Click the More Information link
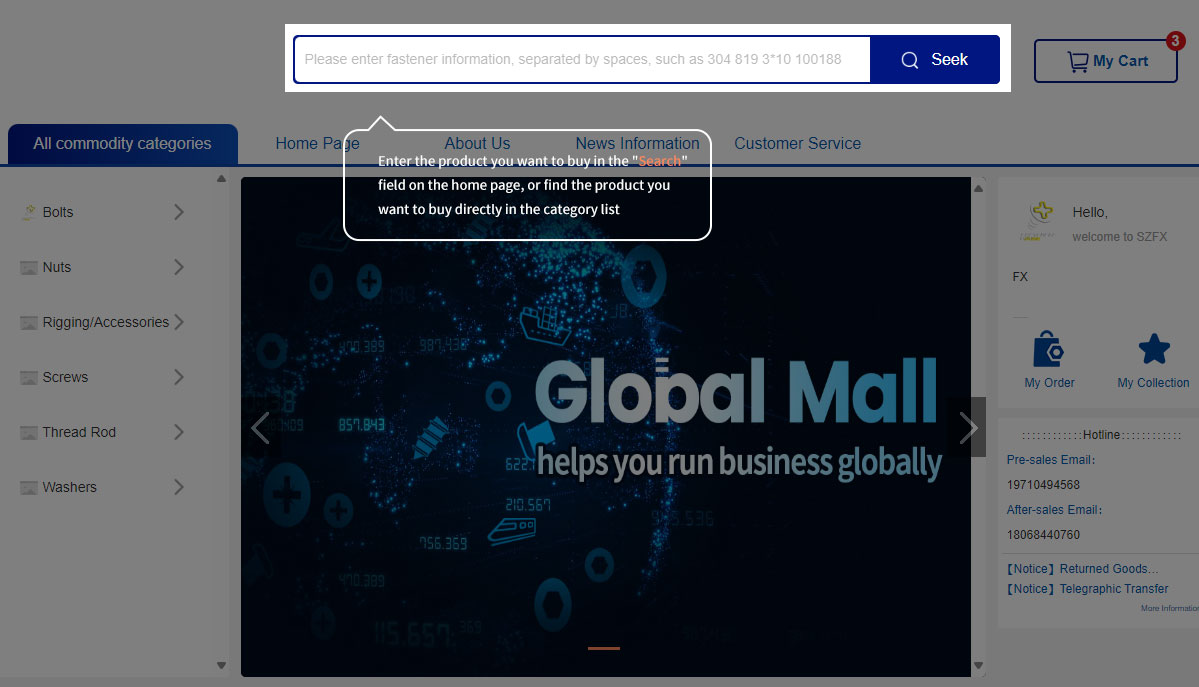The image size is (1199, 687). (1170, 608)
